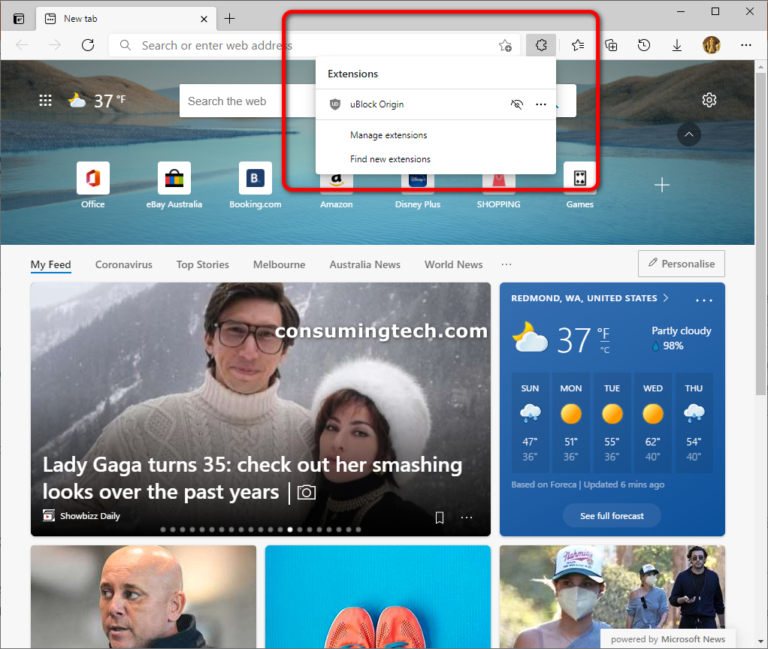Click the Refresh page button

[x=88, y=46]
